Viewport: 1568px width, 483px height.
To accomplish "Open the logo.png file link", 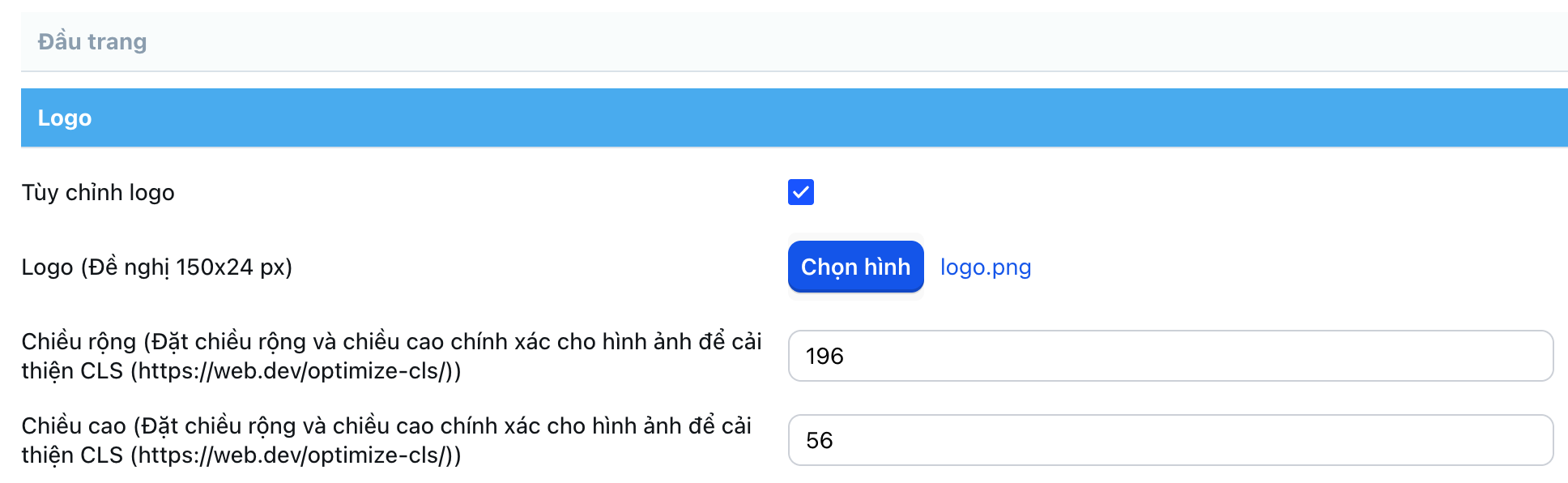I will (985, 267).
